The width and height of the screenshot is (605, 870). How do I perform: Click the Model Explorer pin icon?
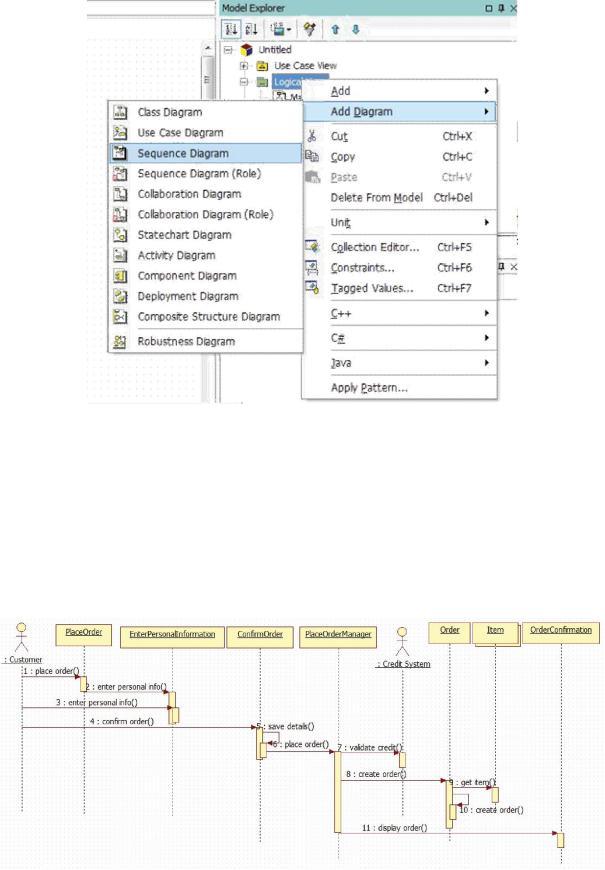(x=501, y=8)
